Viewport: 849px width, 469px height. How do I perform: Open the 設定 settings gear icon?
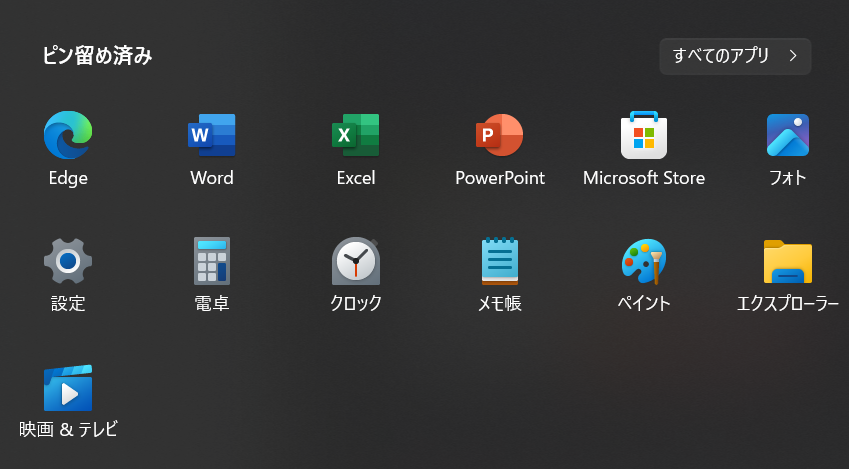68,261
